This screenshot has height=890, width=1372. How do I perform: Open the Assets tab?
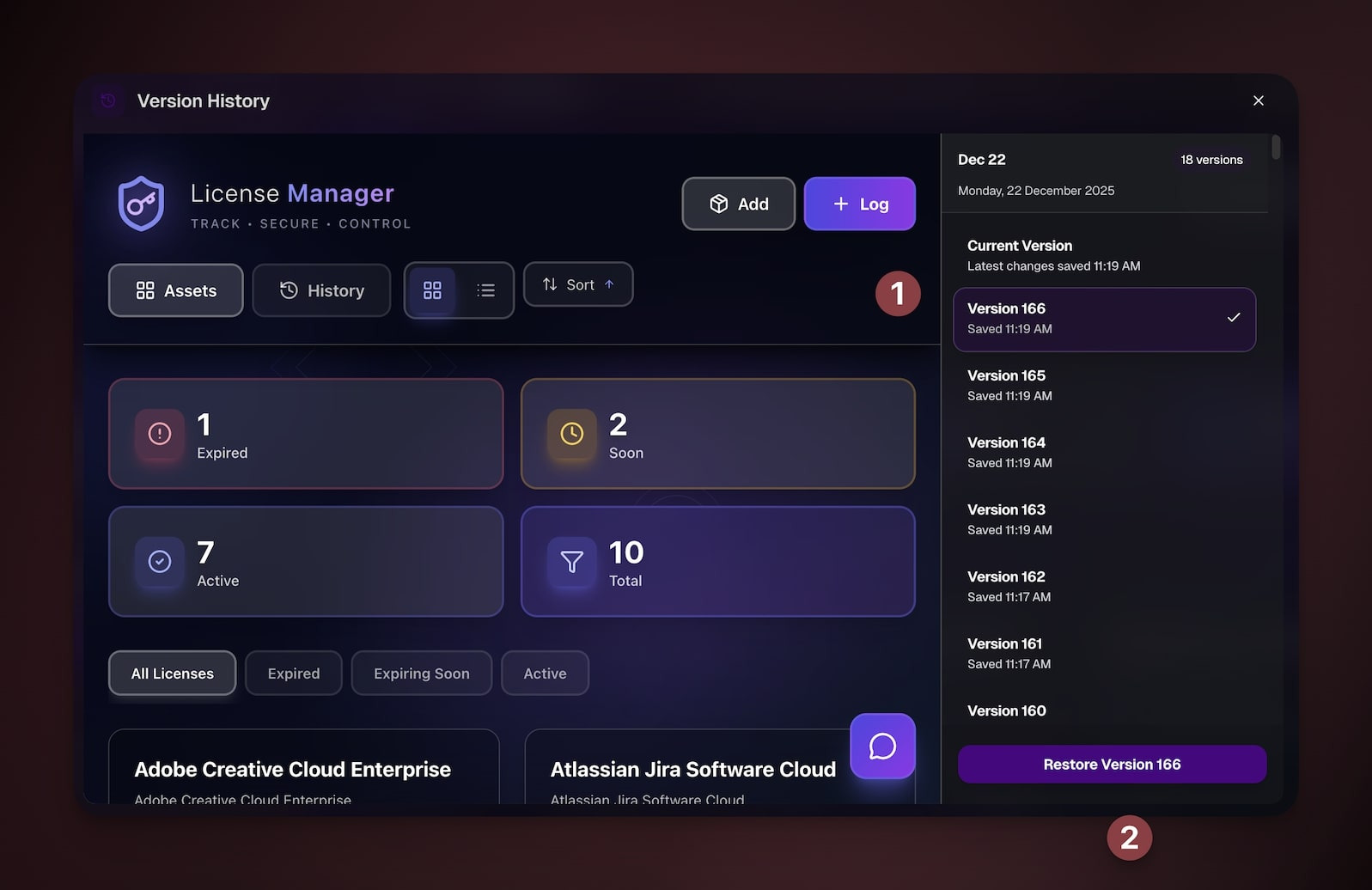pos(176,290)
